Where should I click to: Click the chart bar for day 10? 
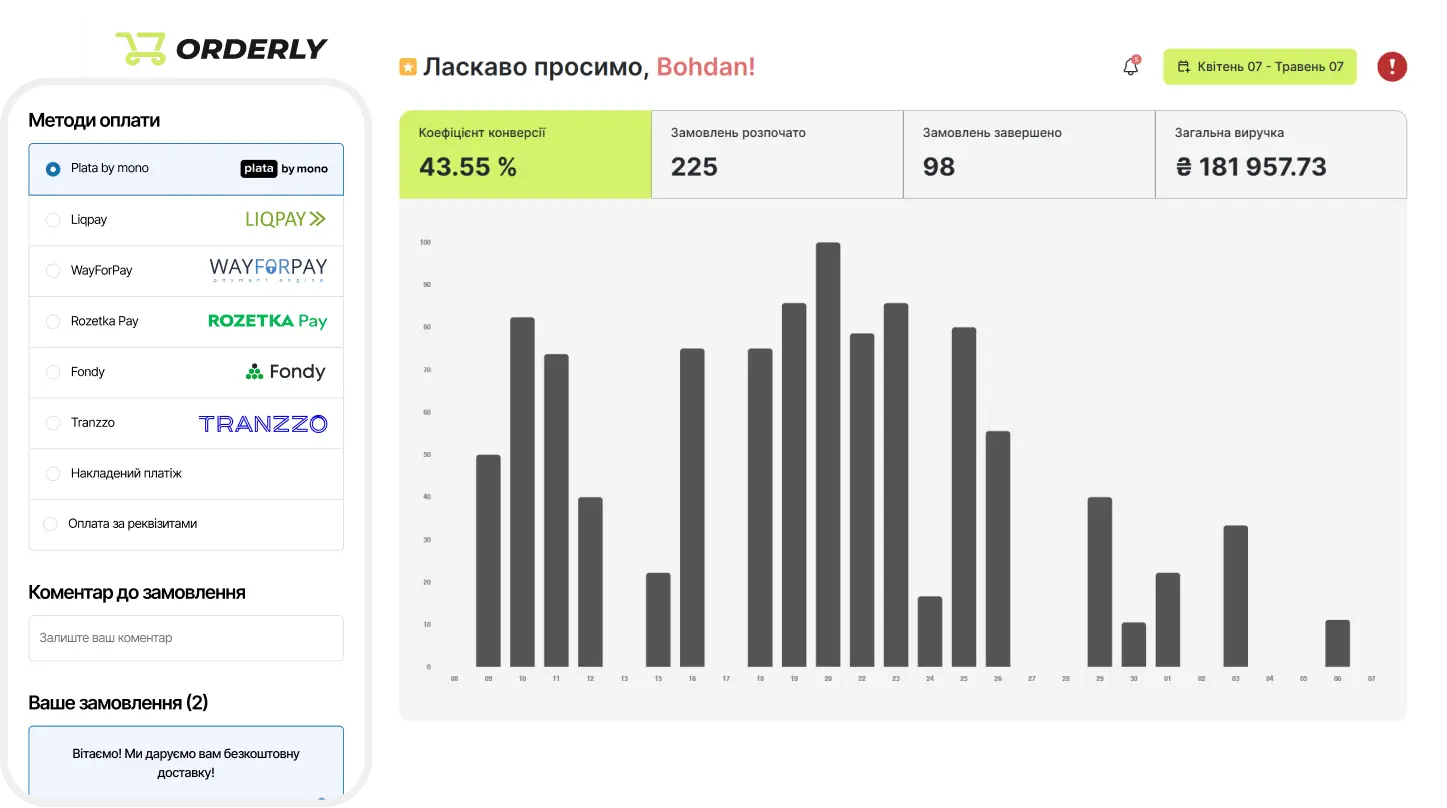point(522,492)
